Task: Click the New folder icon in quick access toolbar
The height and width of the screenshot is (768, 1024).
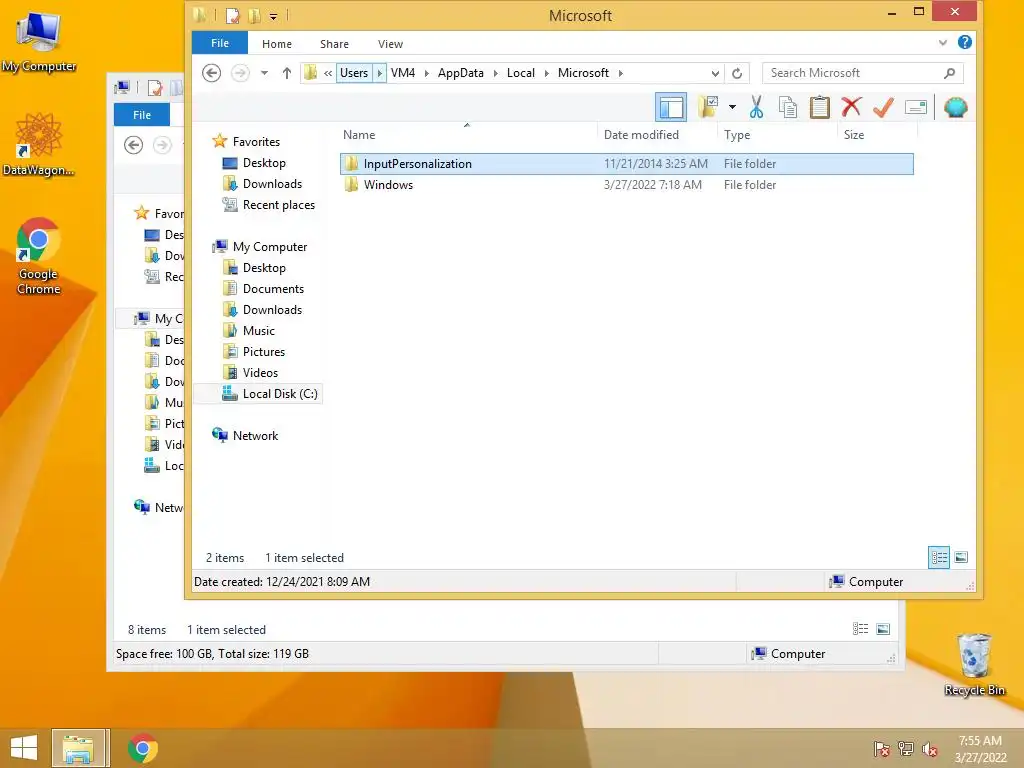Action: point(254,15)
